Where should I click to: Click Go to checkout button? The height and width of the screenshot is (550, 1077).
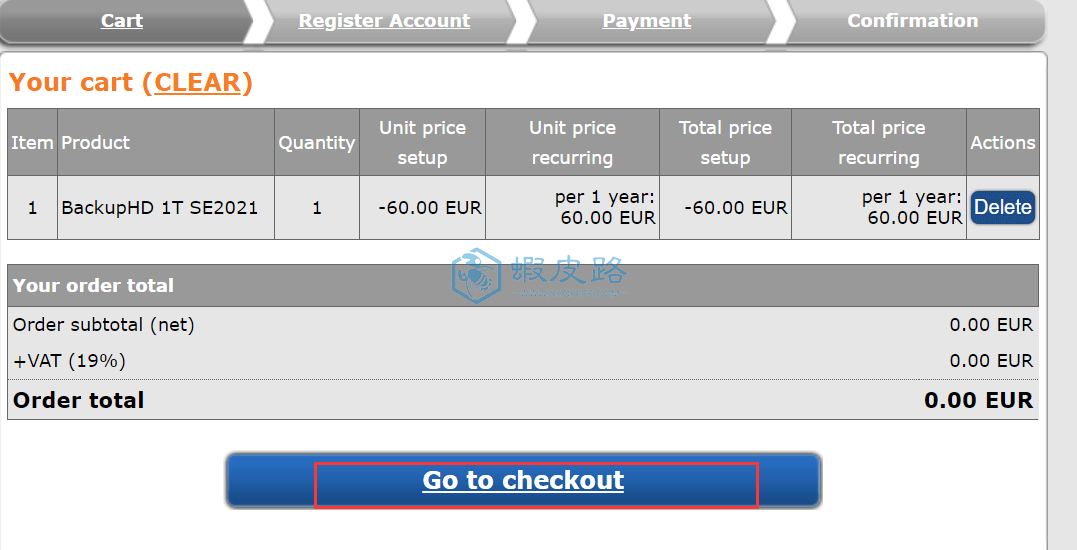pyautogui.click(x=523, y=481)
